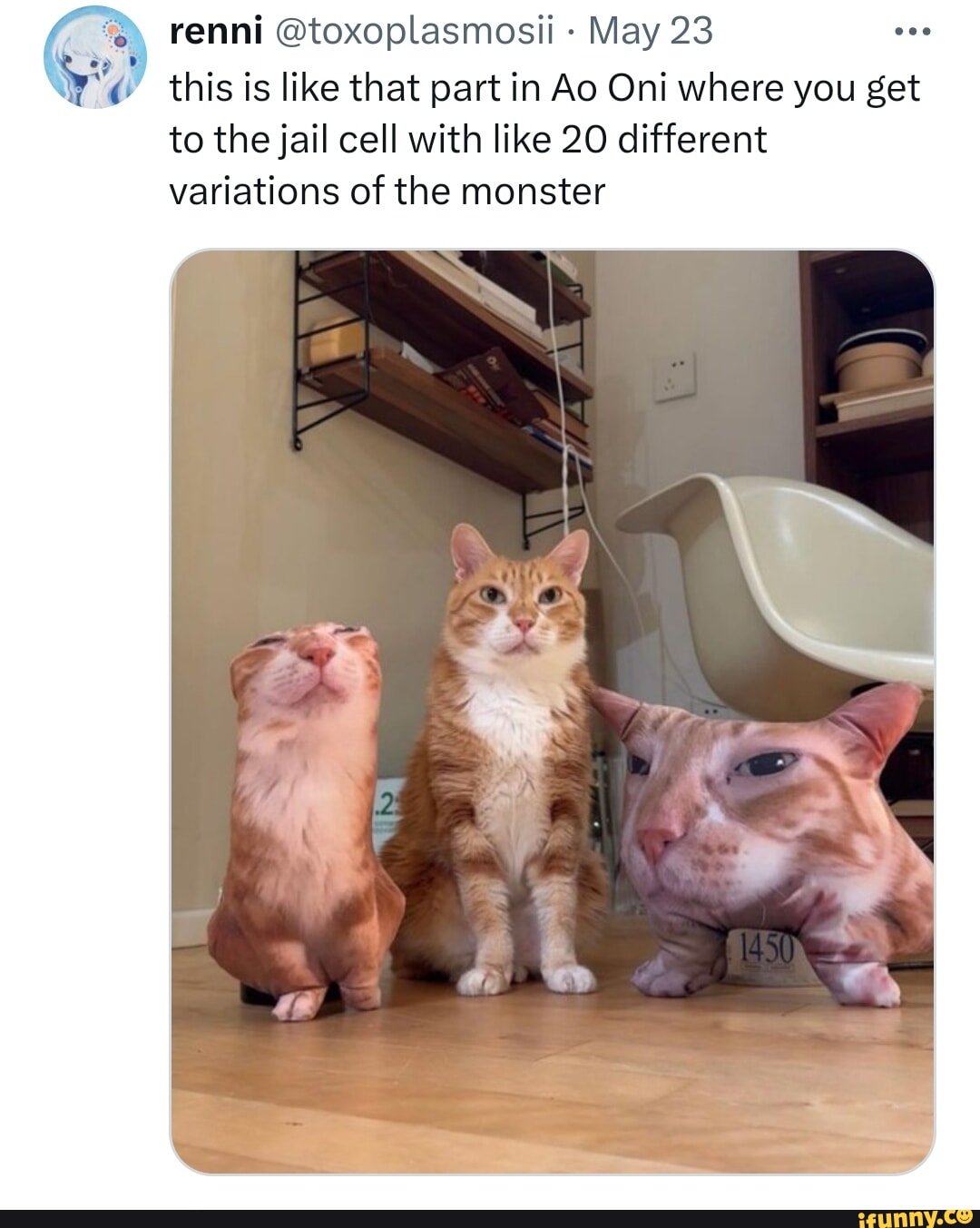
Task: Open renni's profile avatar
Action: click(x=95, y=56)
